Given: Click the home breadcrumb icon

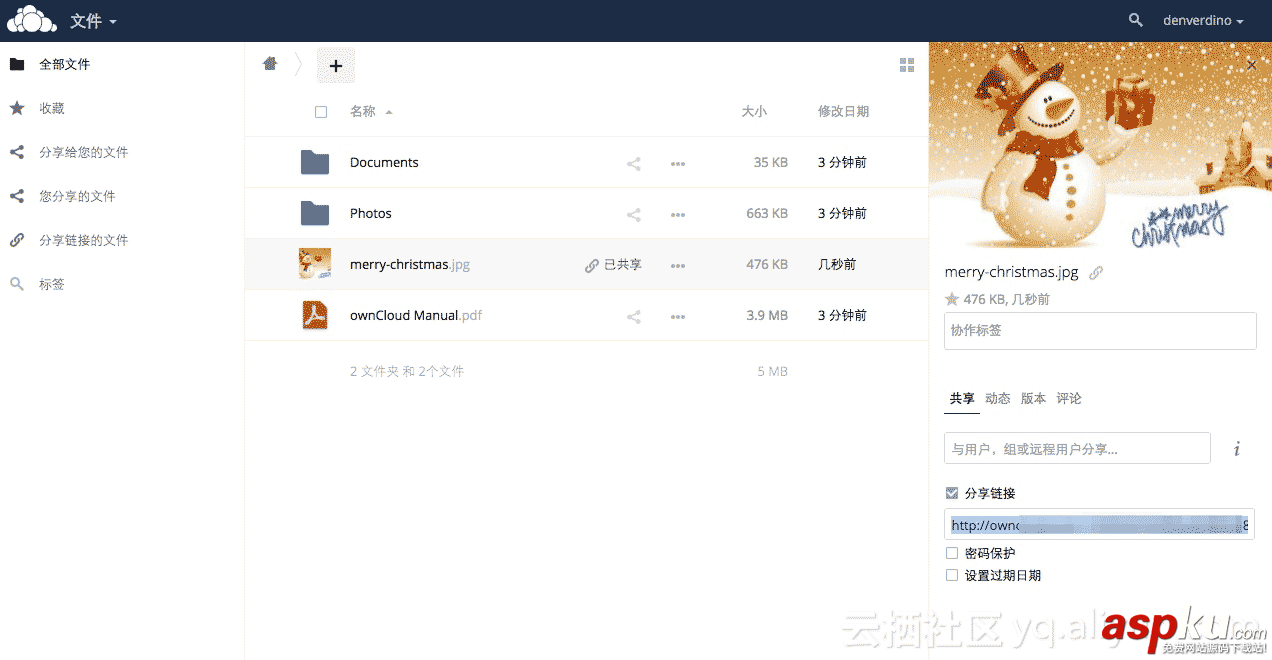Looking at the screenshot, I should pos(269,63).
